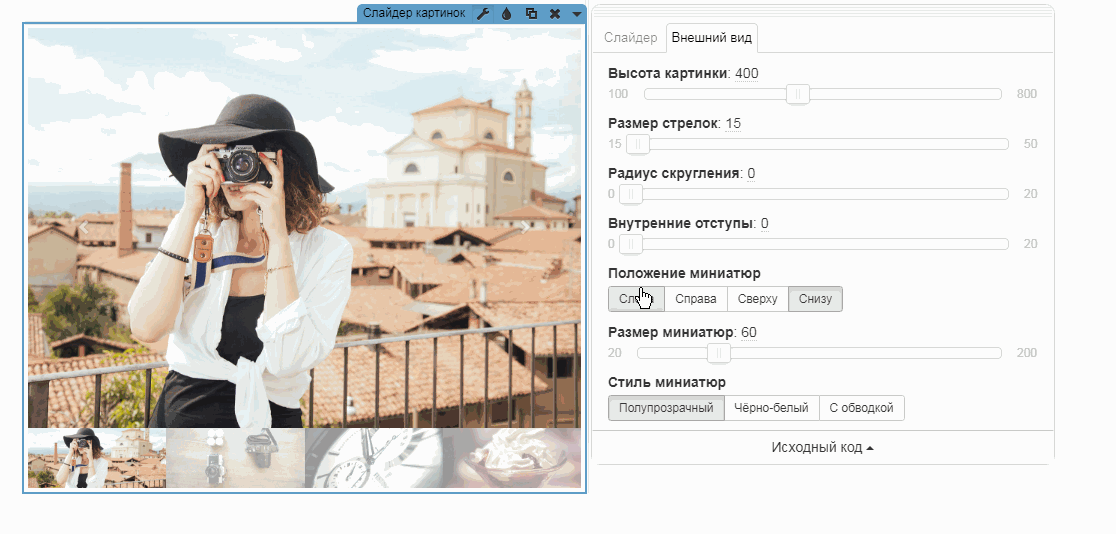Switch to the Слайдер tab
Screen dimensions: 1116x534
tap(630, 38)
